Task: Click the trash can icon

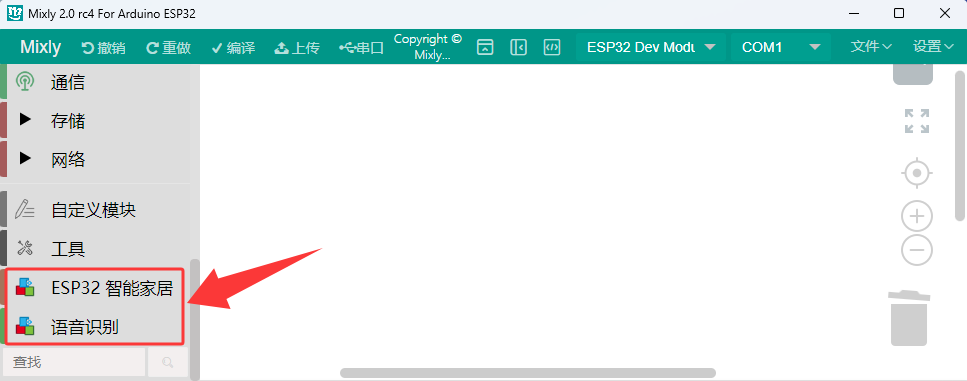Action: coord(908,318)
